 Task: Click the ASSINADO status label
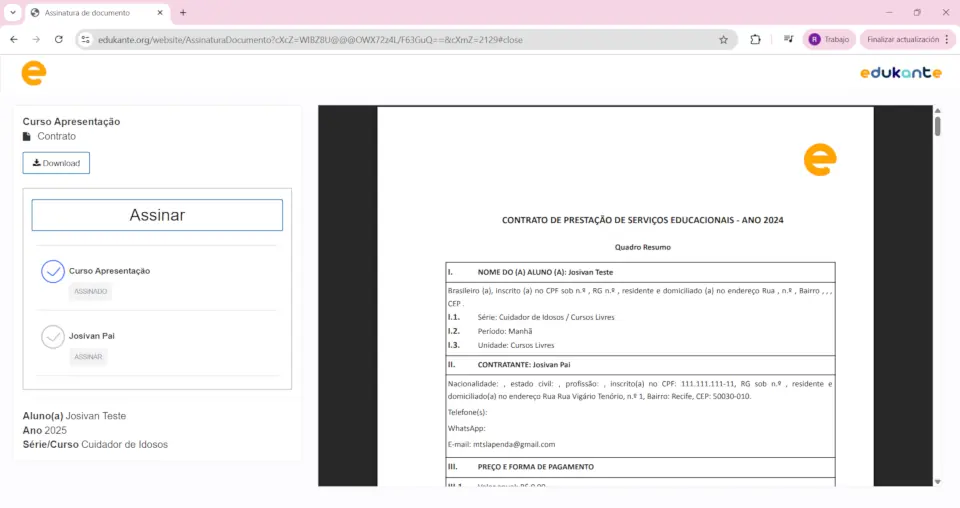tap(91, 291)
